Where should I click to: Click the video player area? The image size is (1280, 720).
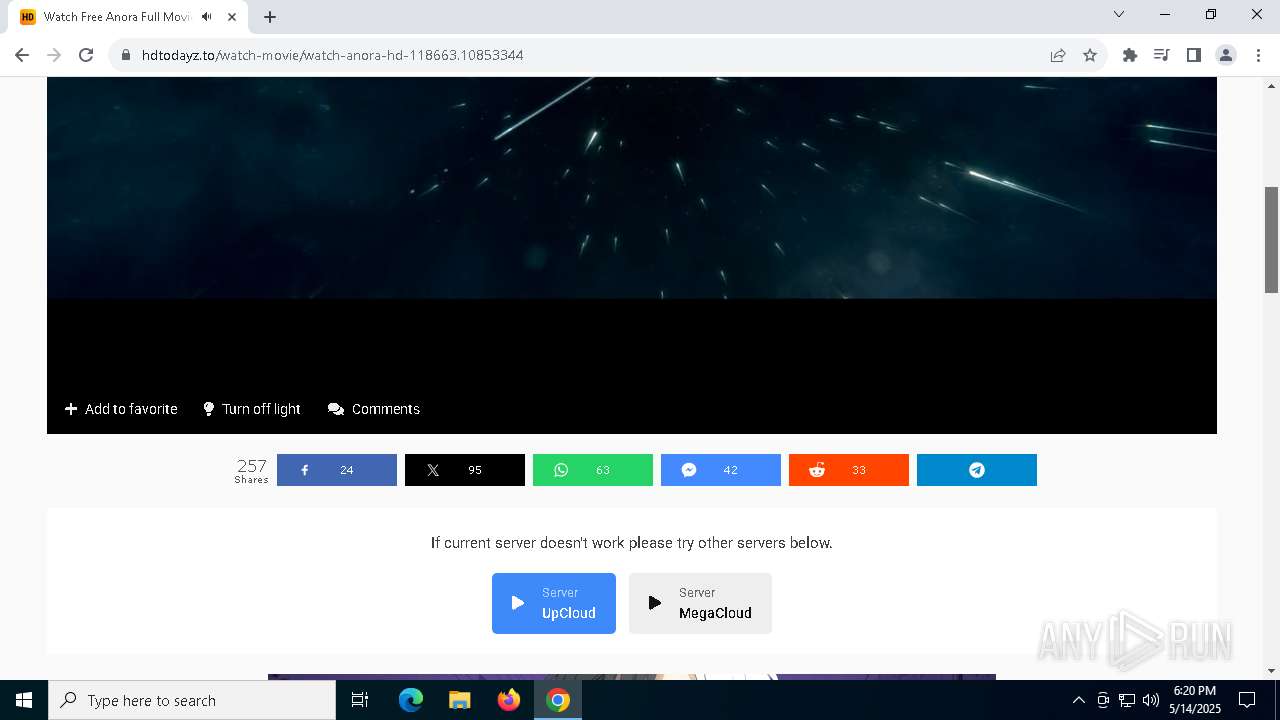[632, 230]
